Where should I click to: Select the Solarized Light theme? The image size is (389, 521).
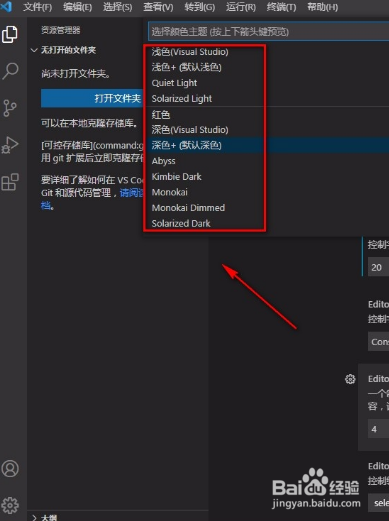pos(182,98)
